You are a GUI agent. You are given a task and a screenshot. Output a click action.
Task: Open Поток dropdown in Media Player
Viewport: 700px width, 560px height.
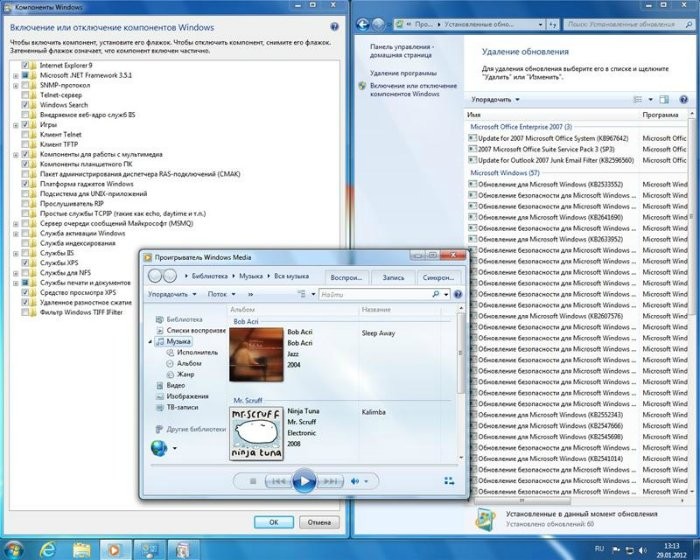tap(221, 294)
